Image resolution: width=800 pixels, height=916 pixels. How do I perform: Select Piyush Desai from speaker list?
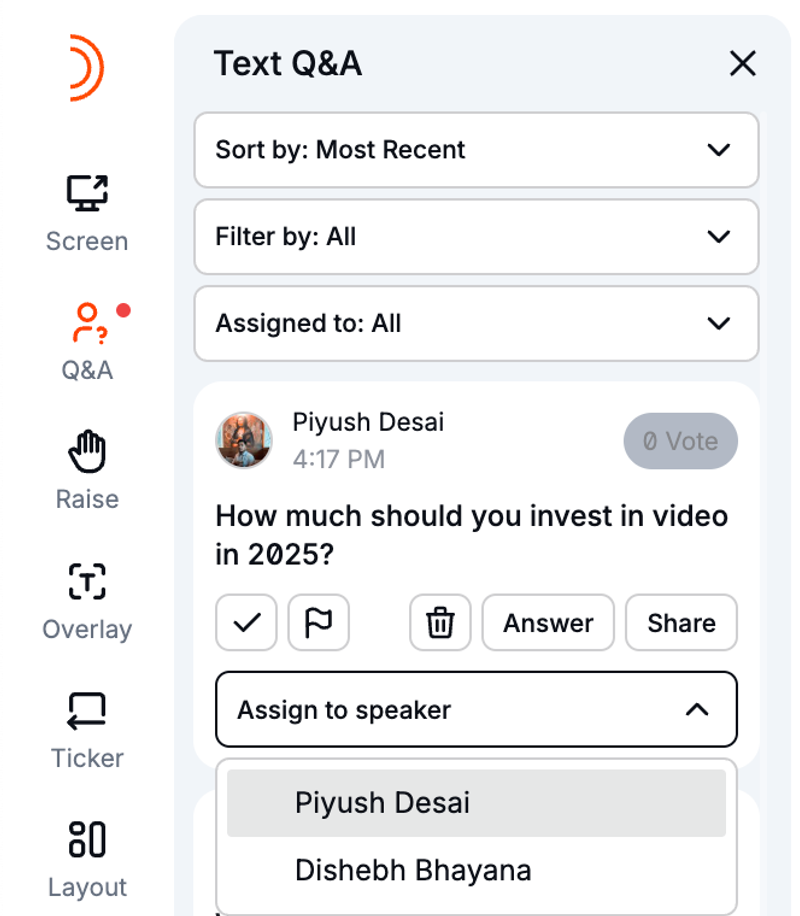pos(476,803)
